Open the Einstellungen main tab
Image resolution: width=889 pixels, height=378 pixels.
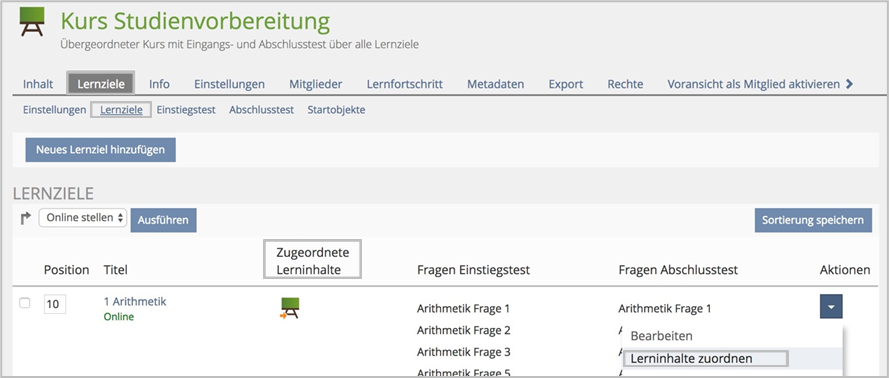[x=229, y=84]
